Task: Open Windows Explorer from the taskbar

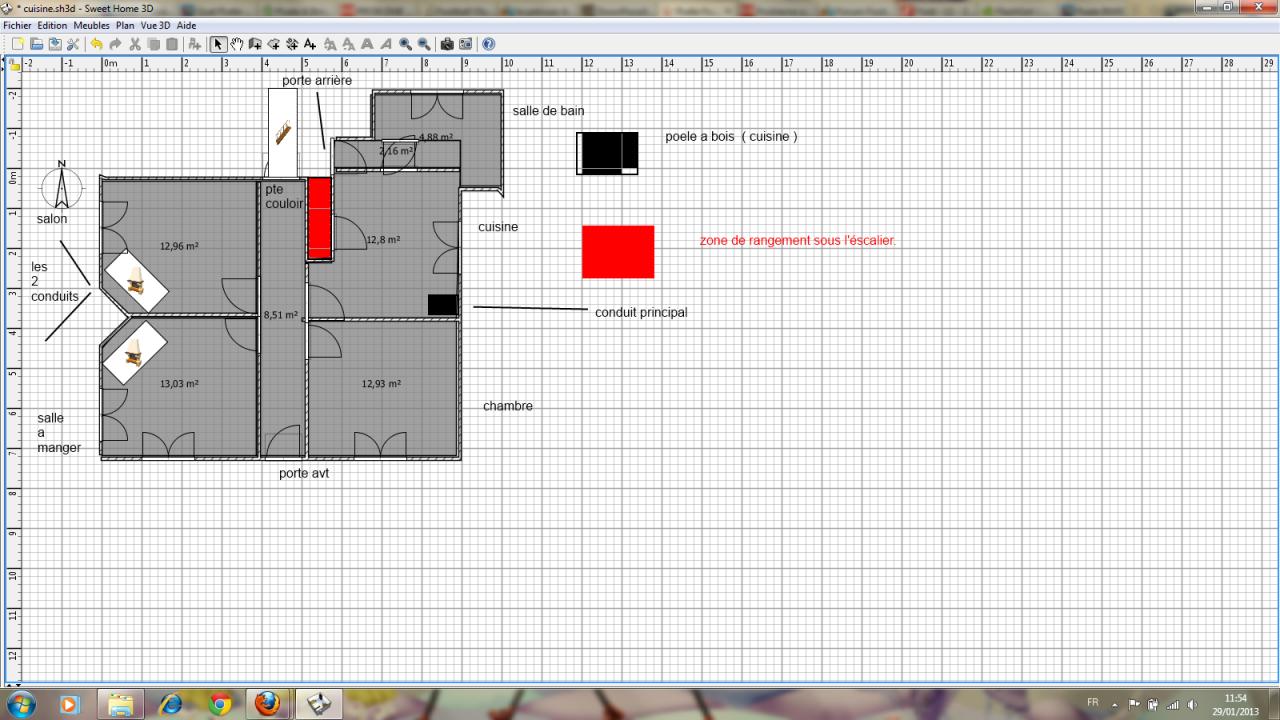Action: point(120,704)
